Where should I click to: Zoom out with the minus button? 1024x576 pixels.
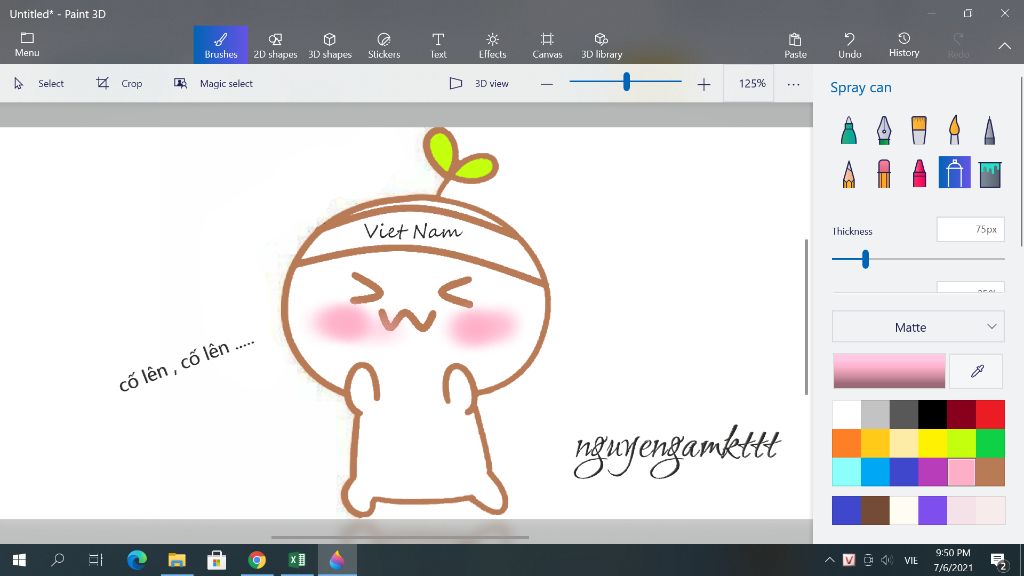tap(547, 84)
